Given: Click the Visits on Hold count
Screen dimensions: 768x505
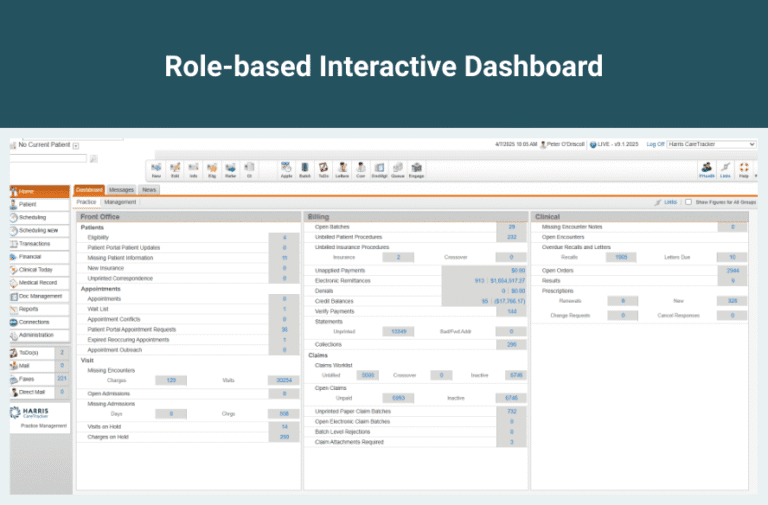Looking at the screenshot, I should [284, 427].
